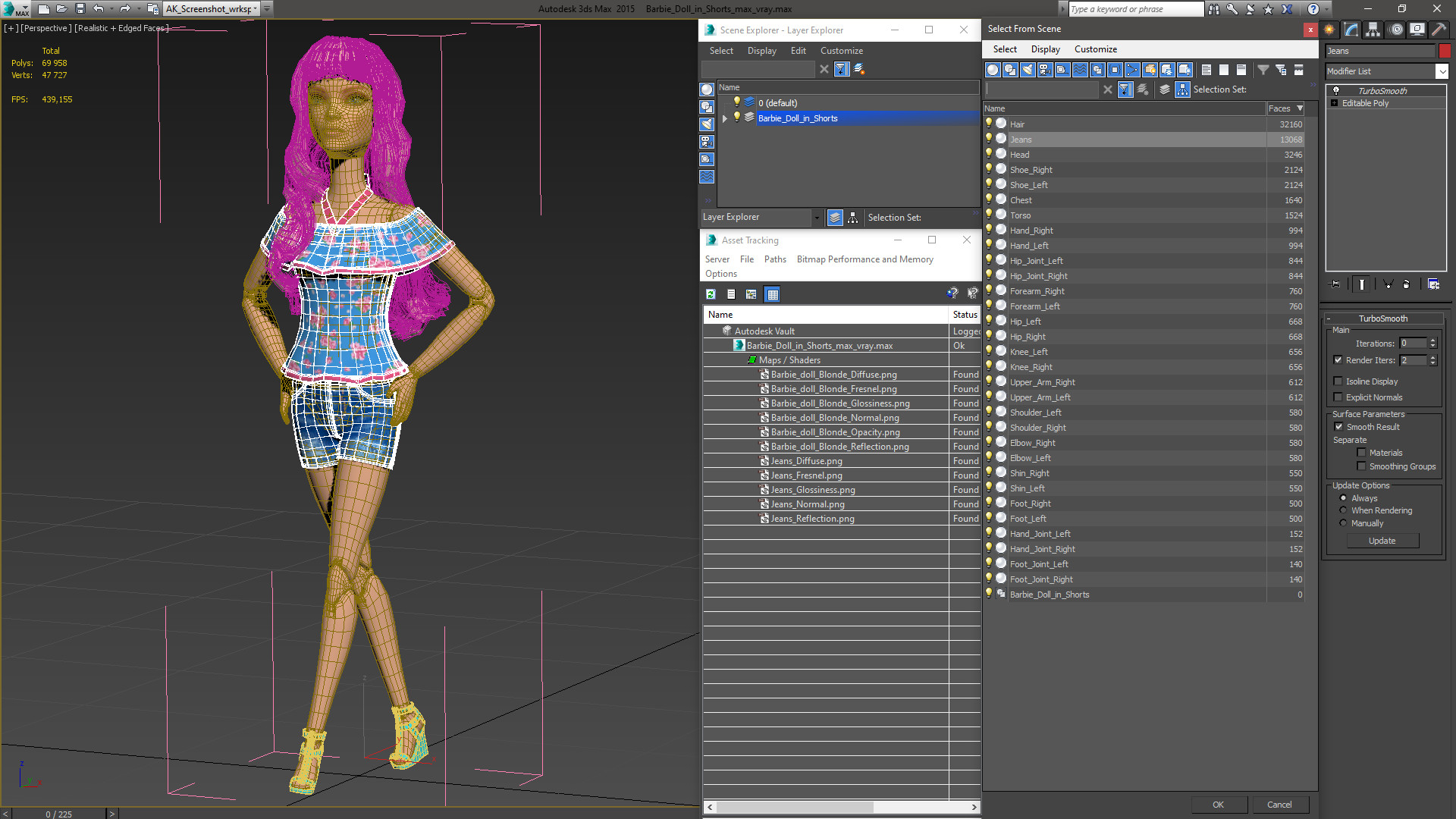Open the Motion command panel tab

coord(1396,30)
